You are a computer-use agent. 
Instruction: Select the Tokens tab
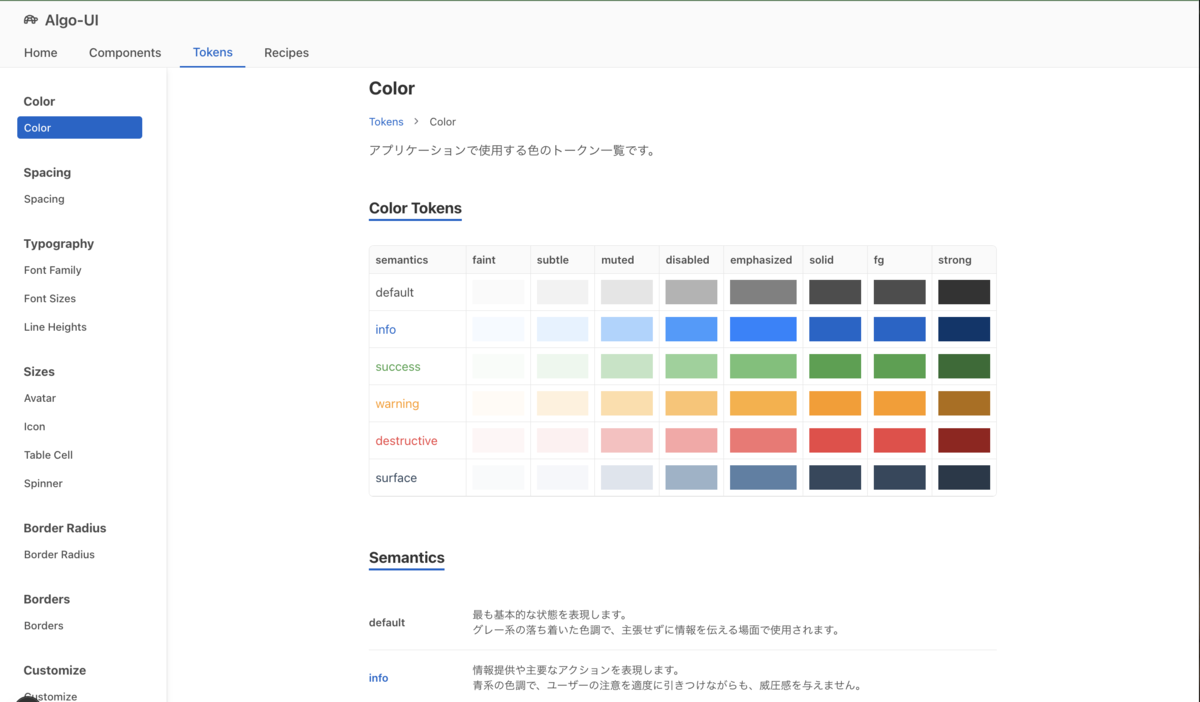213,52
